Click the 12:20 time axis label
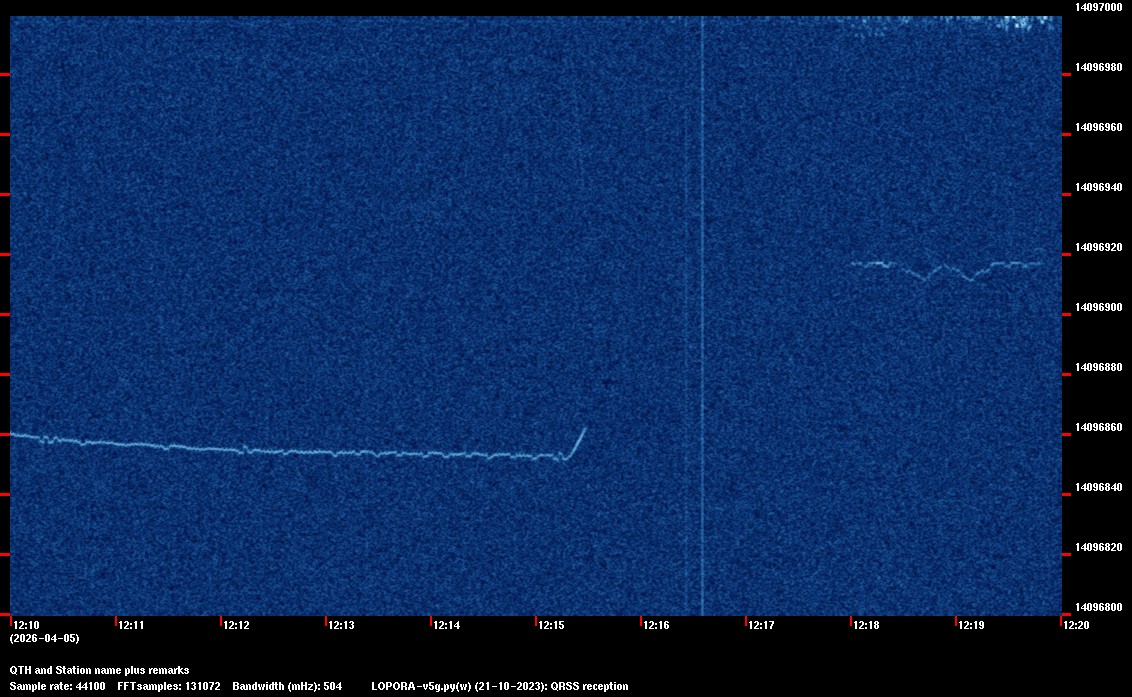Image resolution: width=1132 pixels, height=697 pixels. click(1076, 625)
